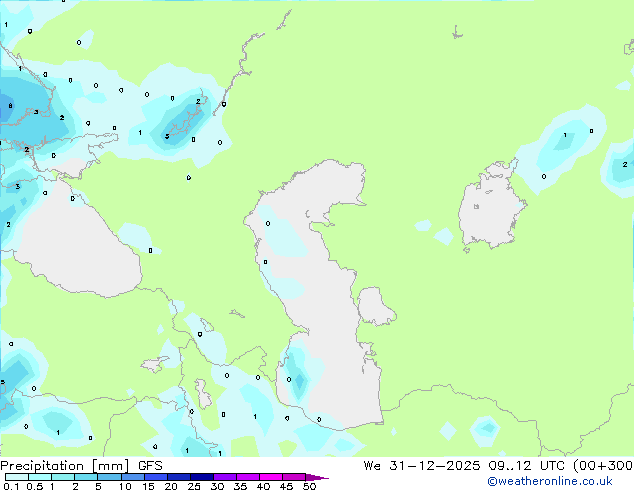This screenshot has width=634, height=490.
Task: Click the '35' legend tick label
Action: click(x=240, y=486)
